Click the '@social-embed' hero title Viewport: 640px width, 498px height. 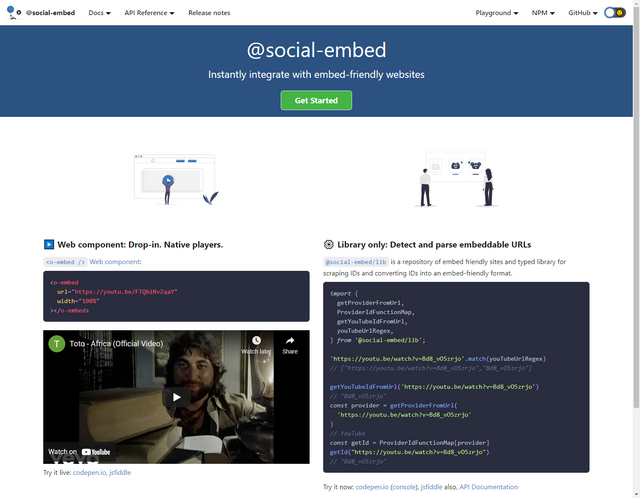tap(316, 50)
